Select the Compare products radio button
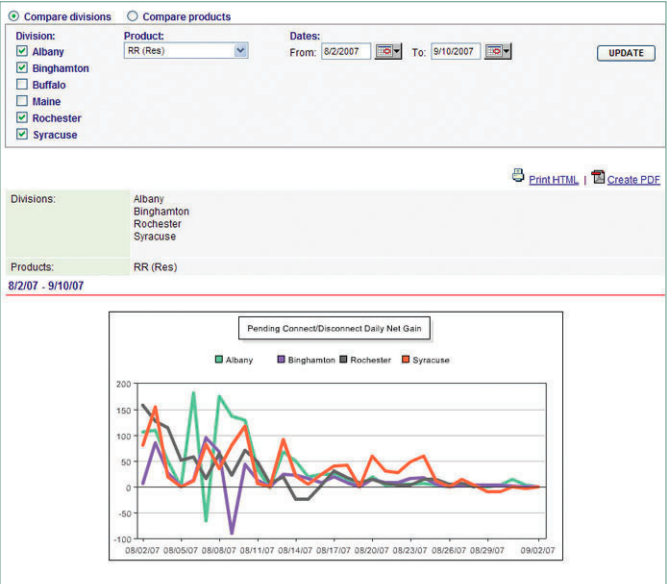 pos(132,16)
